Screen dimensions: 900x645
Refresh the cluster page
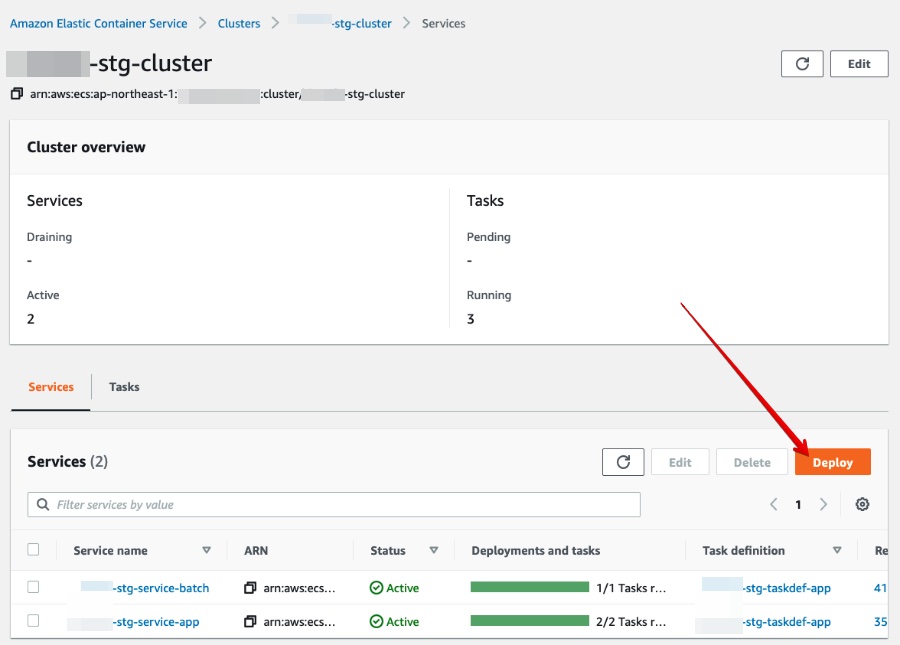[803, 63]
